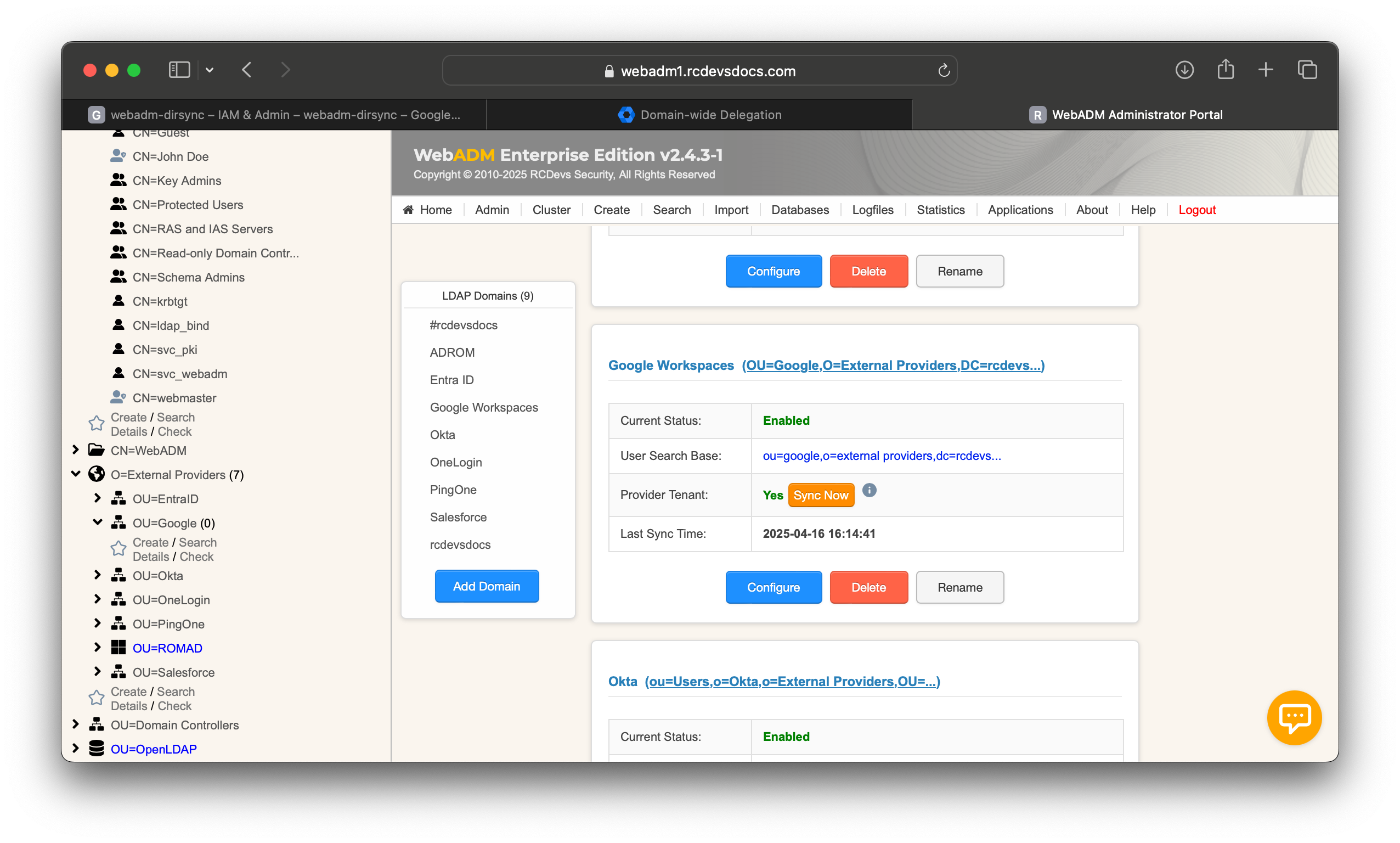1400x843 pixels.
Task: Expand the OU=ROMAD node
Action: (97, 647)
